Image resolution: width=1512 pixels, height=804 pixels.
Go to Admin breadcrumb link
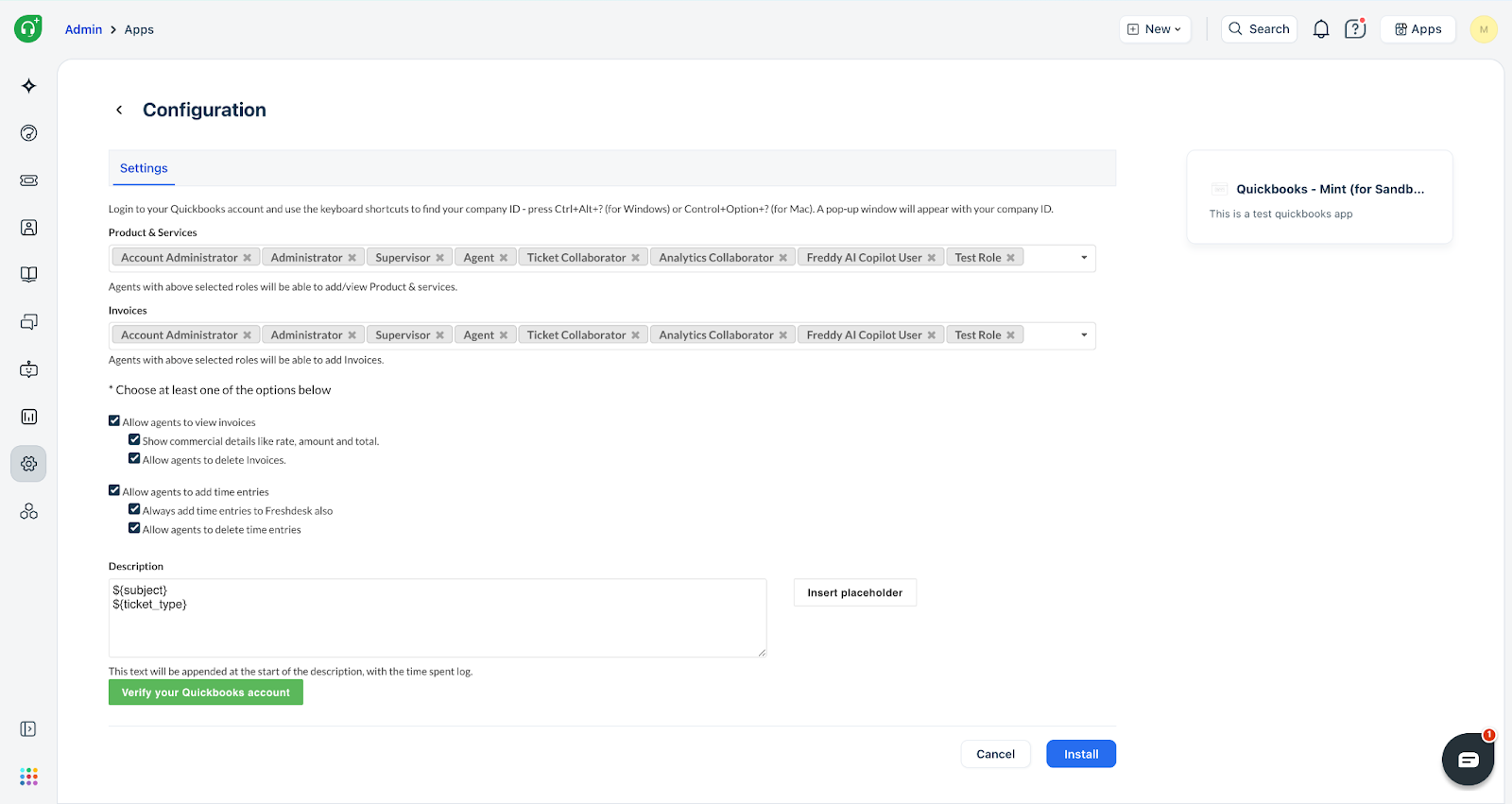[x=83, y=29]
